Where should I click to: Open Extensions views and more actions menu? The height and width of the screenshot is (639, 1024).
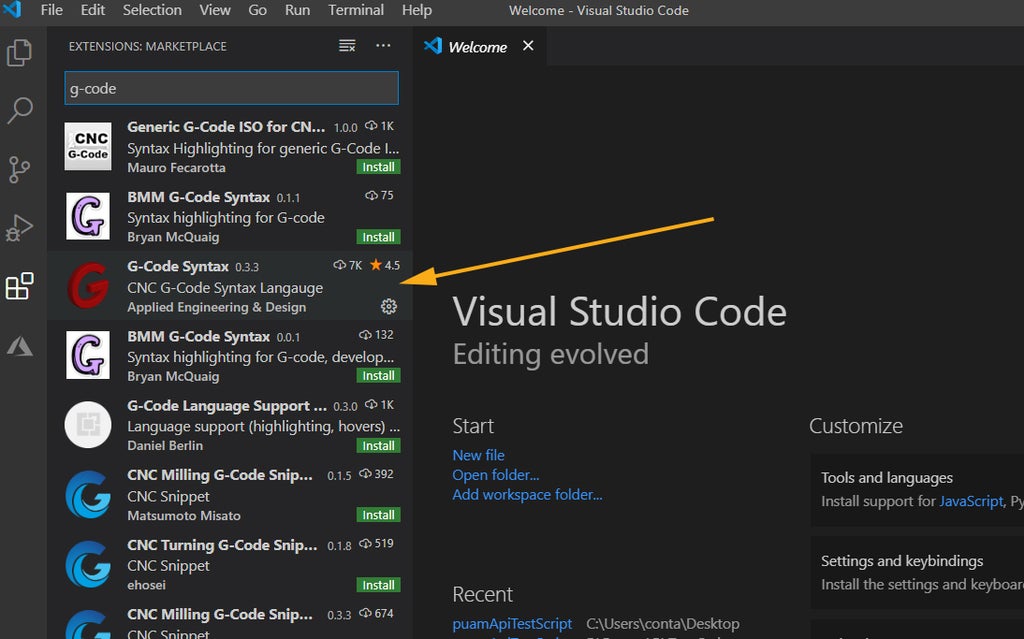(383, 46)
